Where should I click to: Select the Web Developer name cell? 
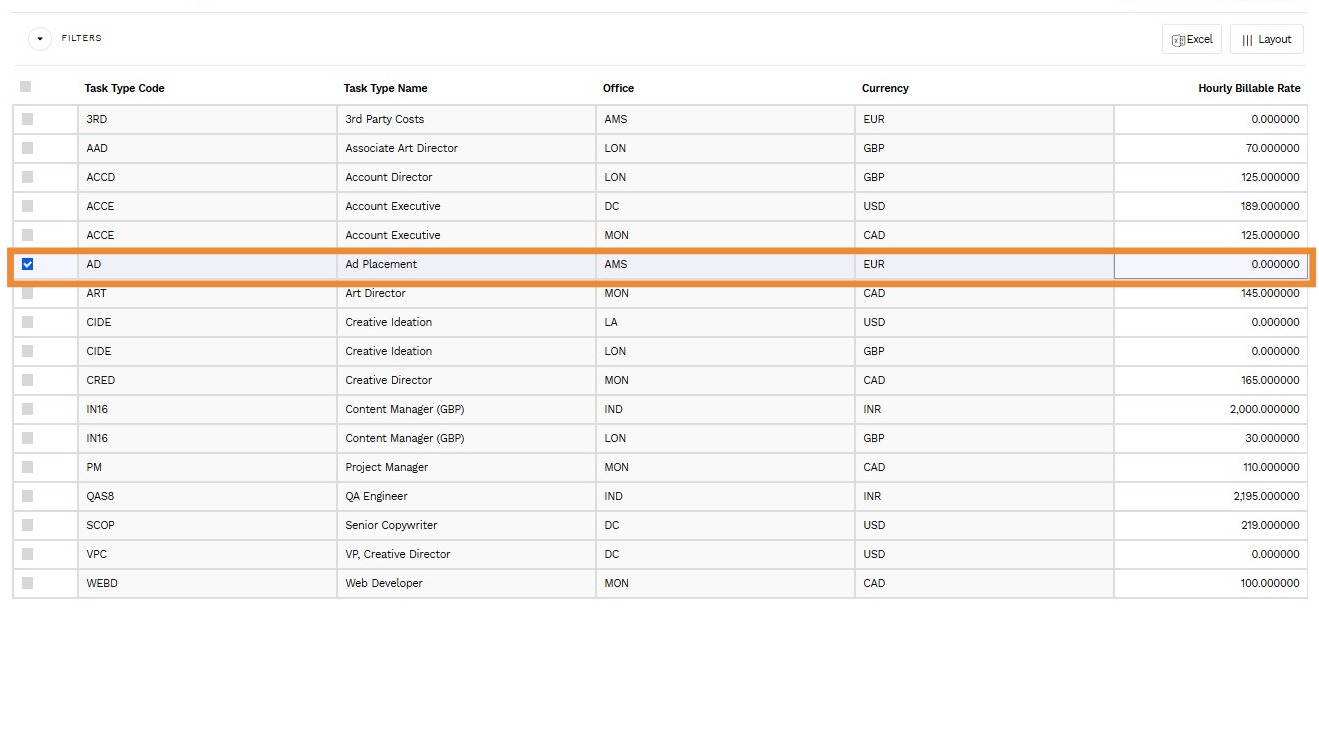click(466, 583)
